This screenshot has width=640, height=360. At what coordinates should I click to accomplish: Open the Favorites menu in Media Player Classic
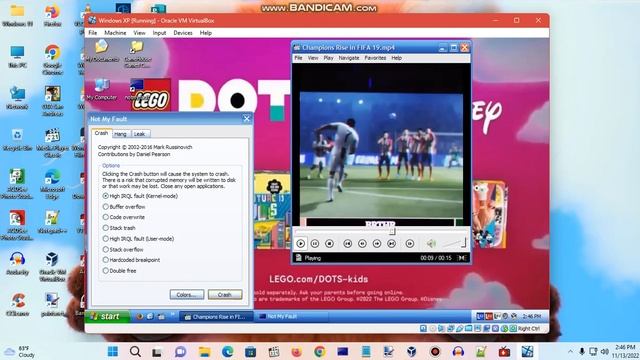click(x=375, y=58)
